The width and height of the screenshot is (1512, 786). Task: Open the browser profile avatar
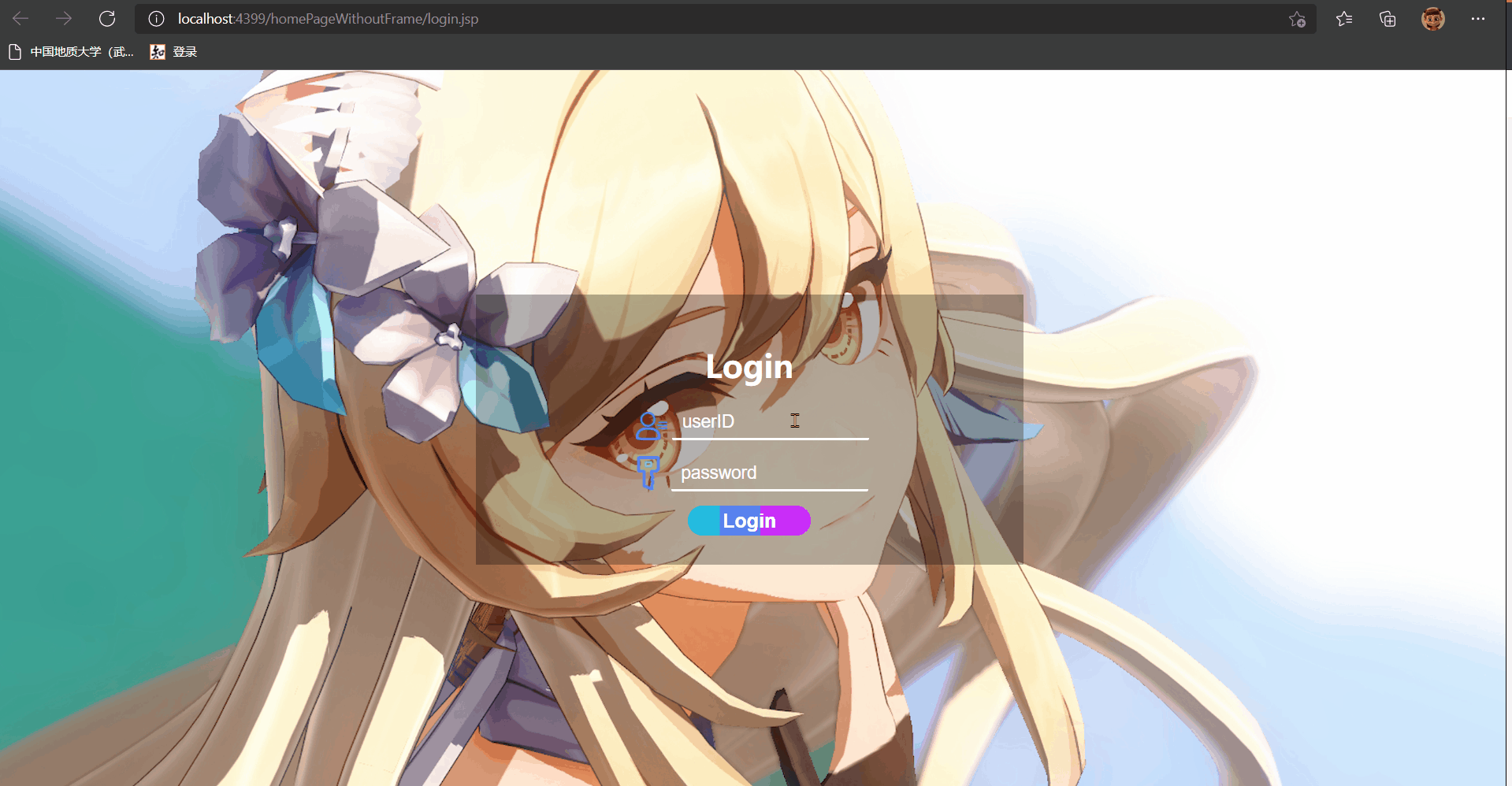tap(1432, 19)
